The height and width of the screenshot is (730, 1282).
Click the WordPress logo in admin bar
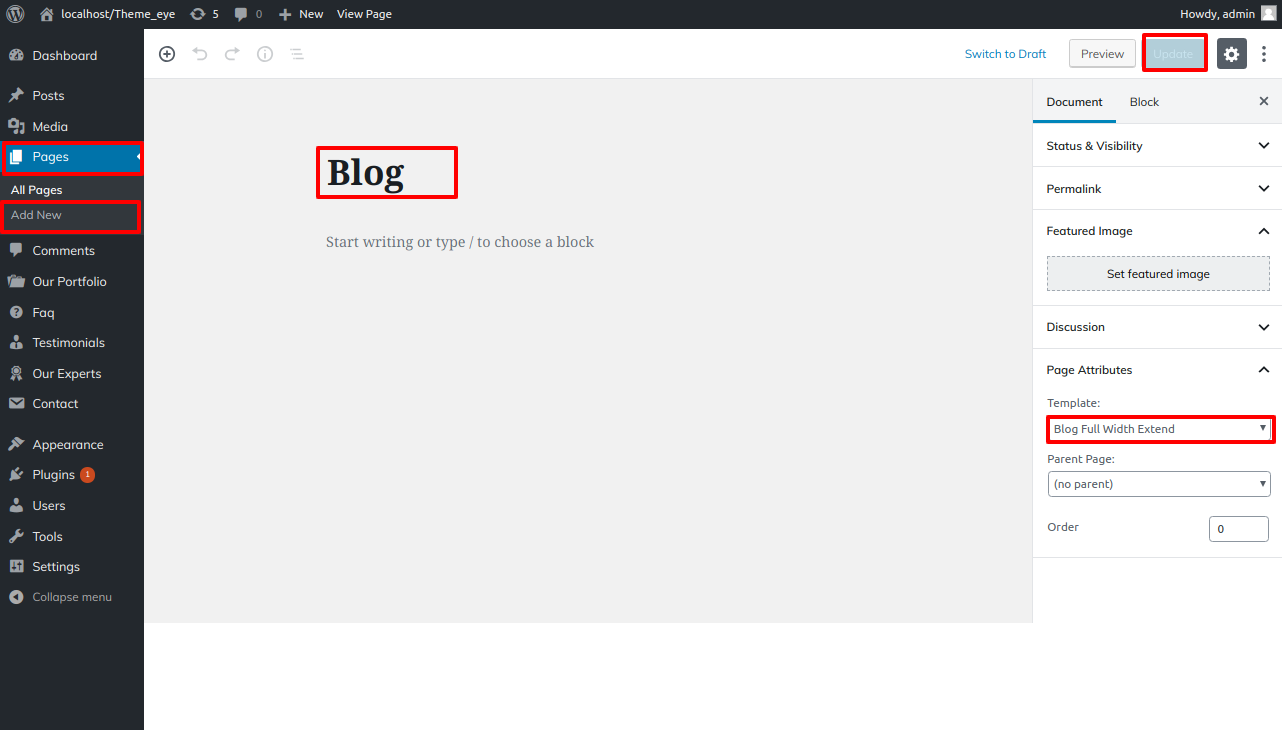(14, 14)
